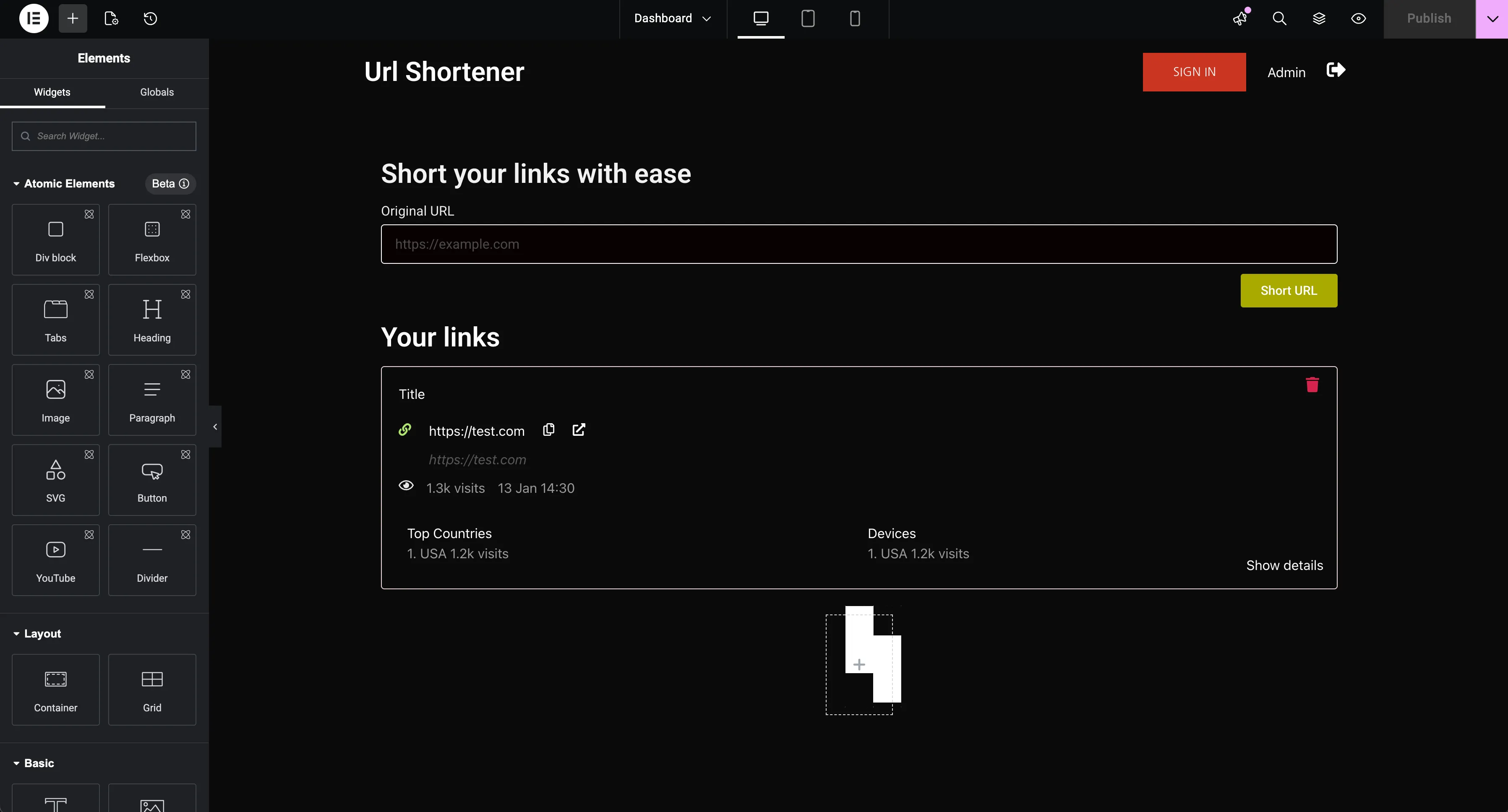This screenshot has width=1508, height=812.
Task: Click the widget search field
Action: 103,136
